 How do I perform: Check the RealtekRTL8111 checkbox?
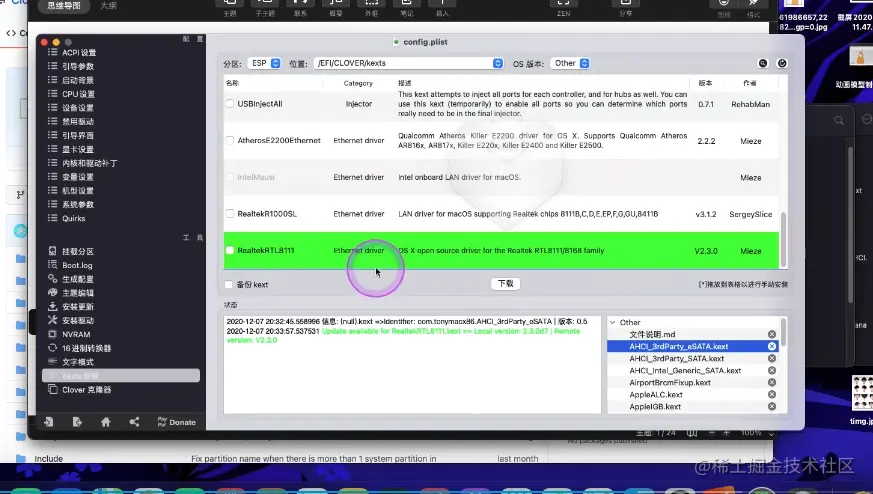click(x=230, y=251)
